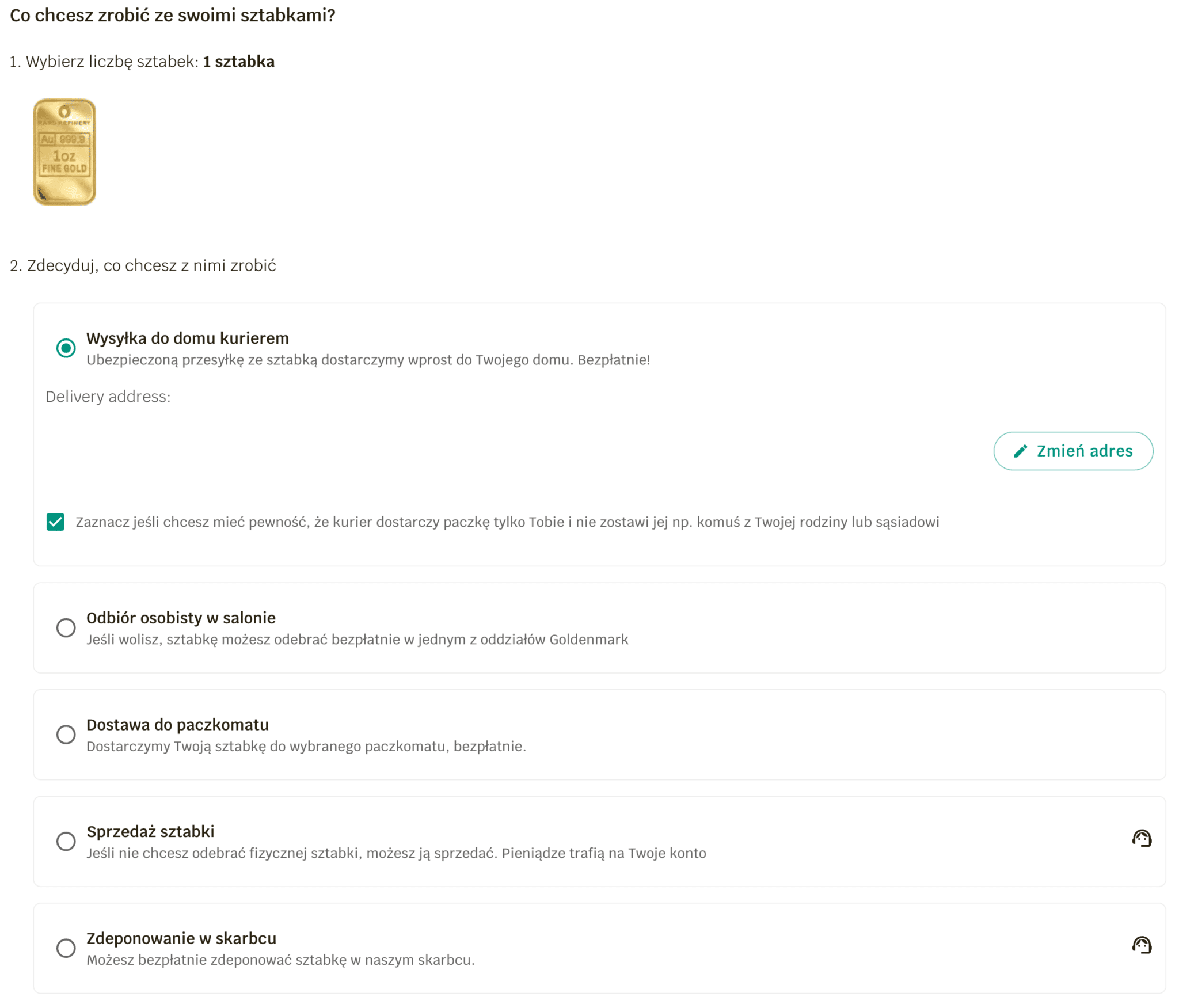
Task: Select Zdeponowanie w skarbcu radio button
Action: coord(66,948)
